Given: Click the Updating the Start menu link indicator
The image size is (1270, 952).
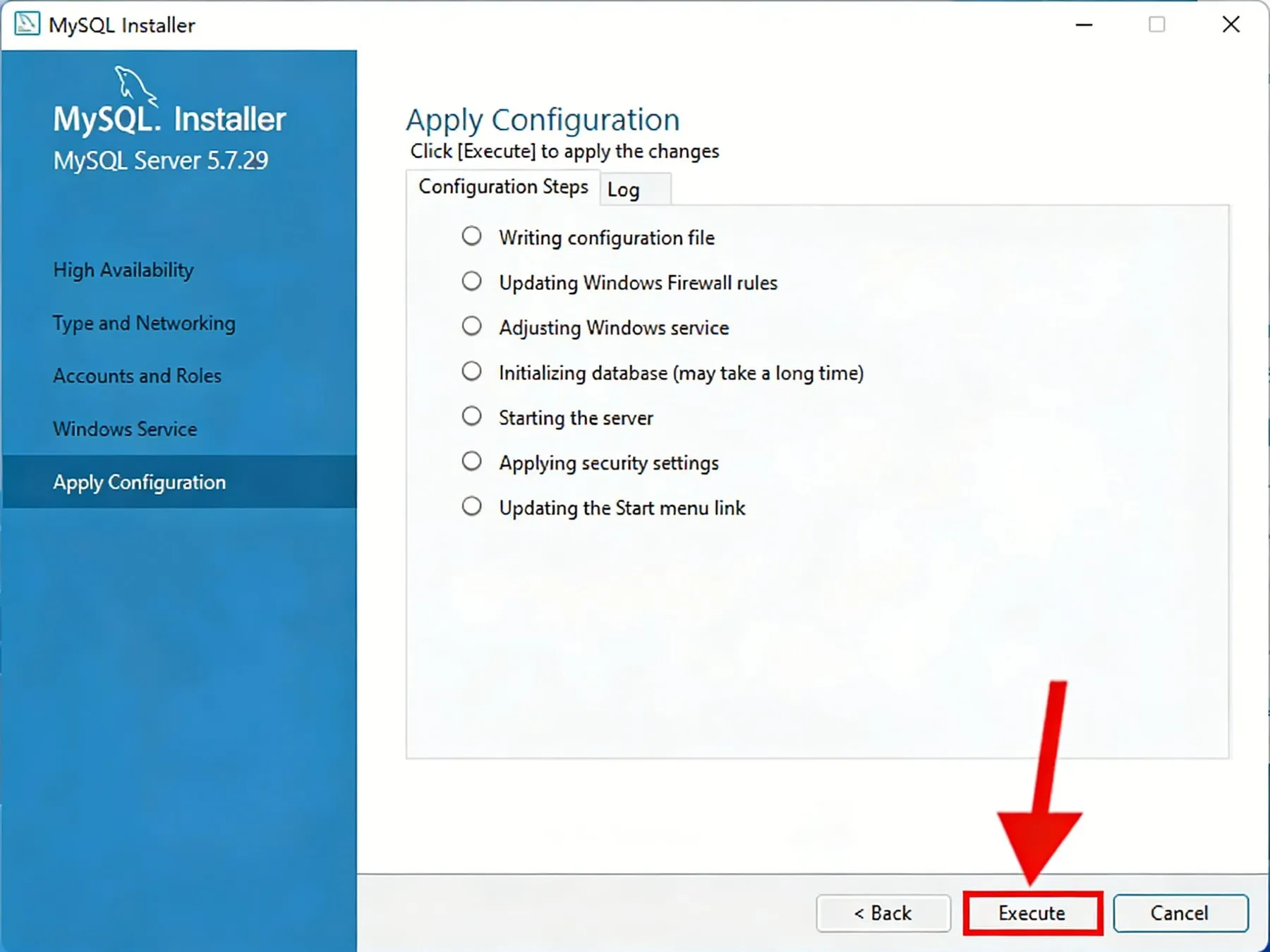Looking at the screenshot, I should click(x=471, y=507).
